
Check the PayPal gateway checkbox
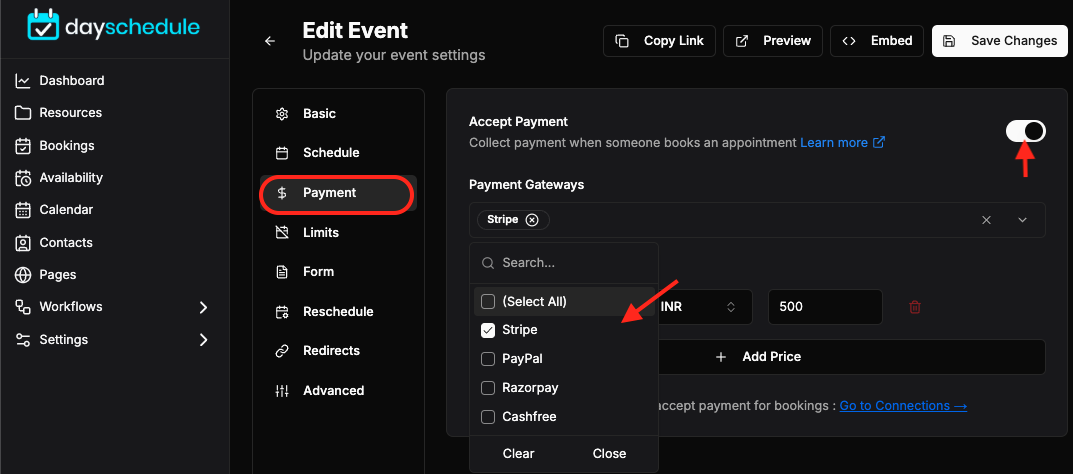point(488,358)
